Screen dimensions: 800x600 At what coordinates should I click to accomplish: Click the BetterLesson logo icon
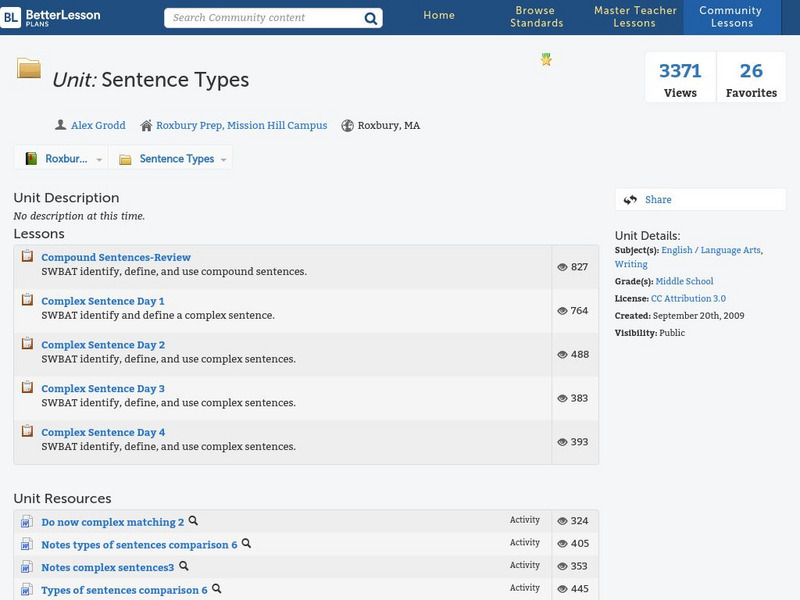tap(11, 18)
